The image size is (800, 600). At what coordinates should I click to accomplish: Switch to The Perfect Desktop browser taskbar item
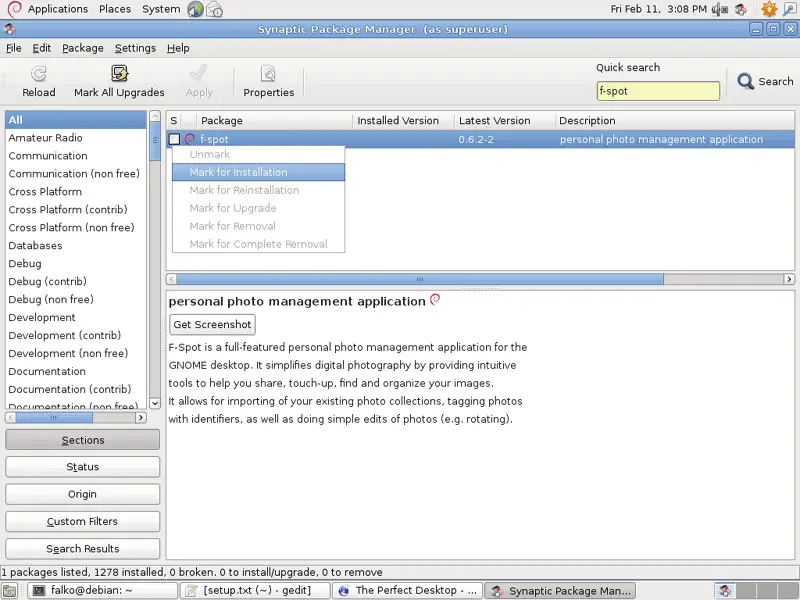(x=407, y=591)
